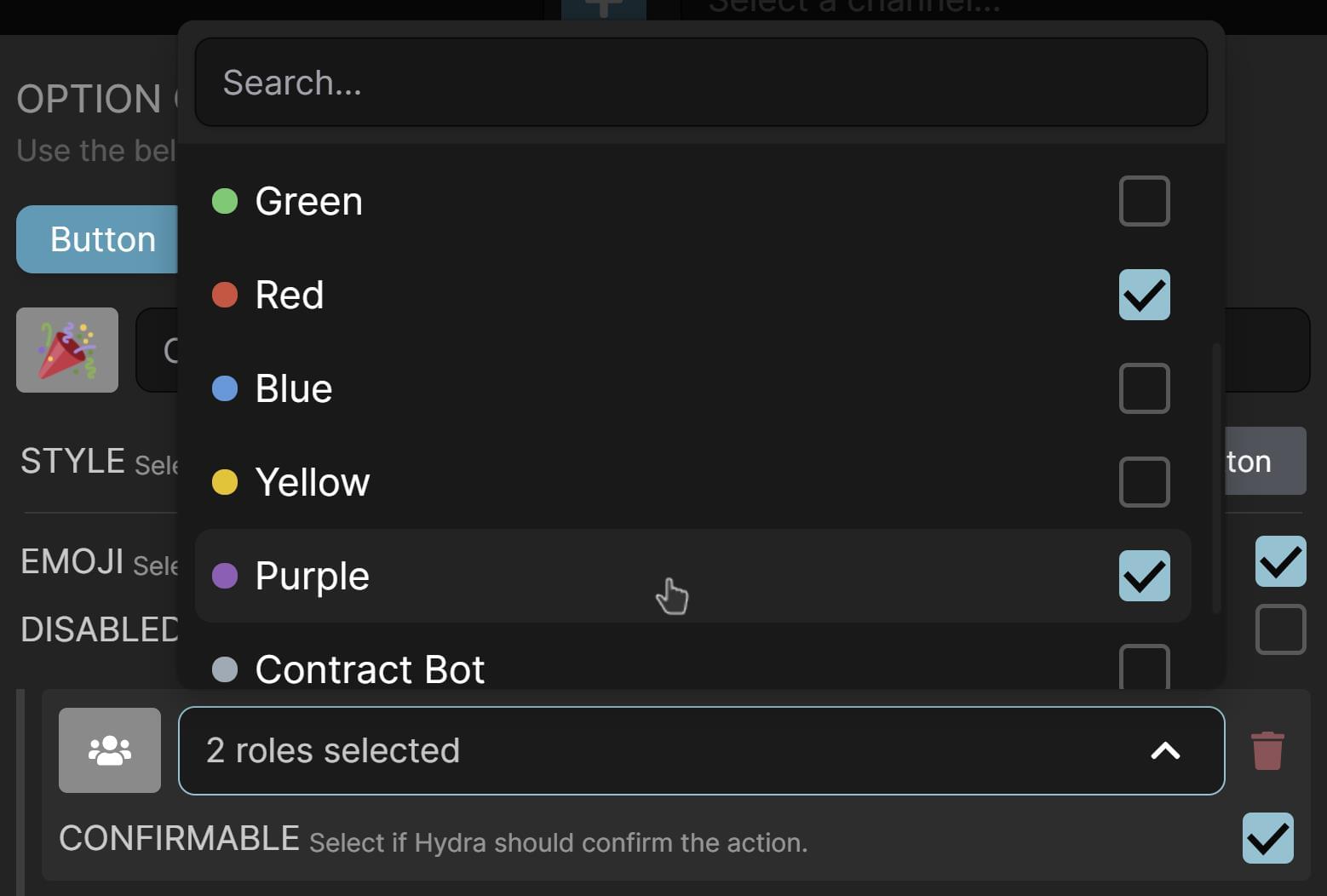Click the roles icon beside "2 roles selected"
The width and height of the screenshot is (1327, 896).
(109, 750)
